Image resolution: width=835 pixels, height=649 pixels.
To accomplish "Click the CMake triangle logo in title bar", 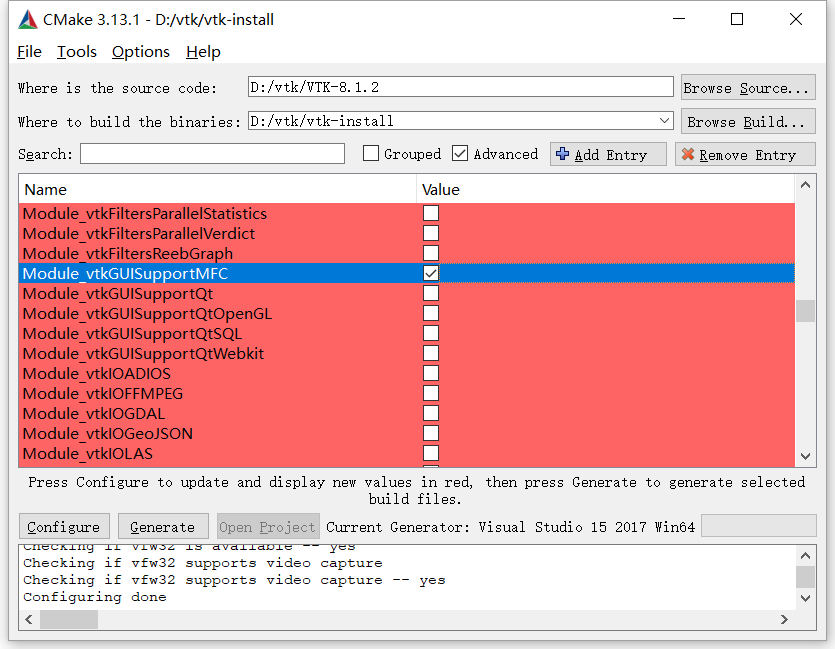I will pos(26,18).
